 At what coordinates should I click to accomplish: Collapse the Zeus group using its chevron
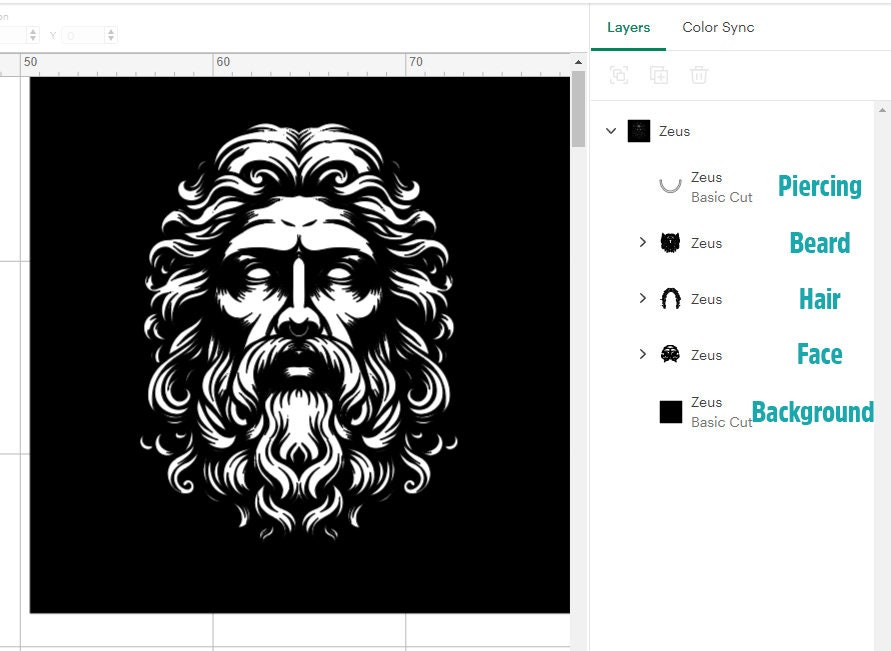610,131
